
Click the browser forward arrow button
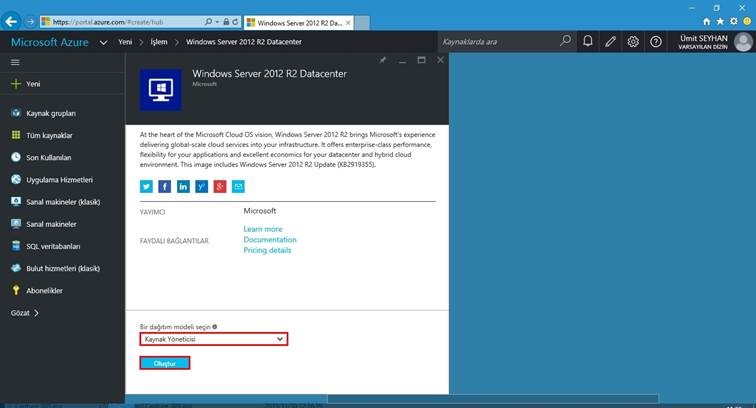[30, 22]
